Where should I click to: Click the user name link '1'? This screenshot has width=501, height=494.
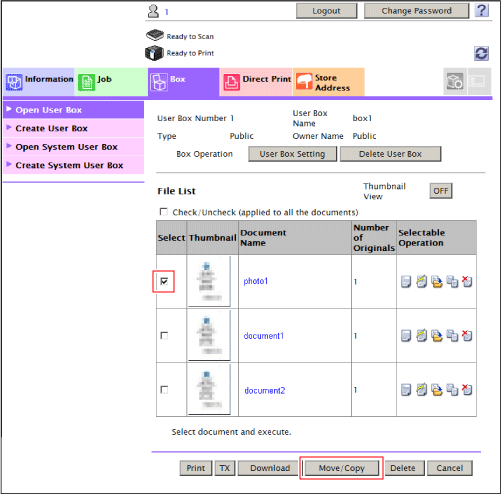167,12
